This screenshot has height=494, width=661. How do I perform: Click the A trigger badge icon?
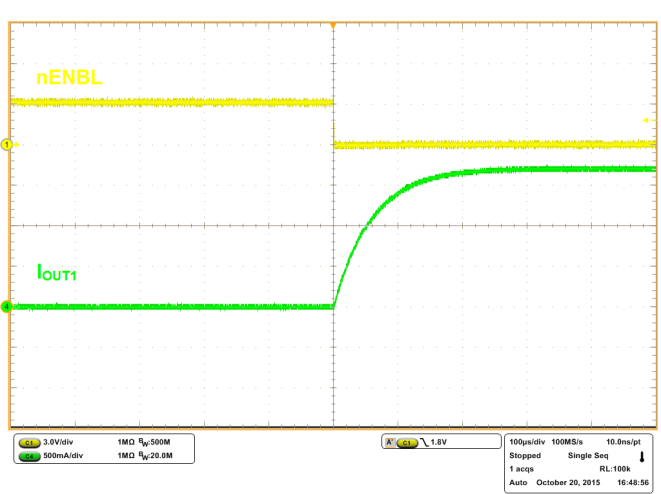pos(388,441)
